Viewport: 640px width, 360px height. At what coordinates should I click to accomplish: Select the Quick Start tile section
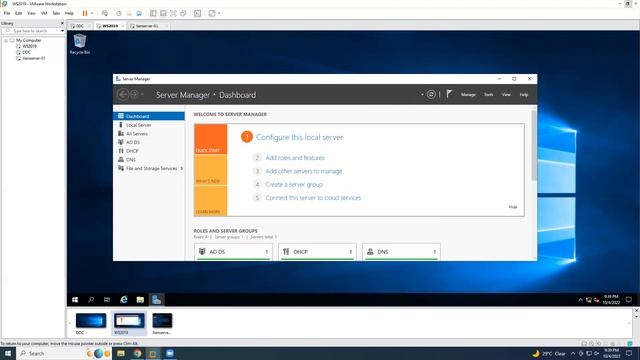(211, 139)
